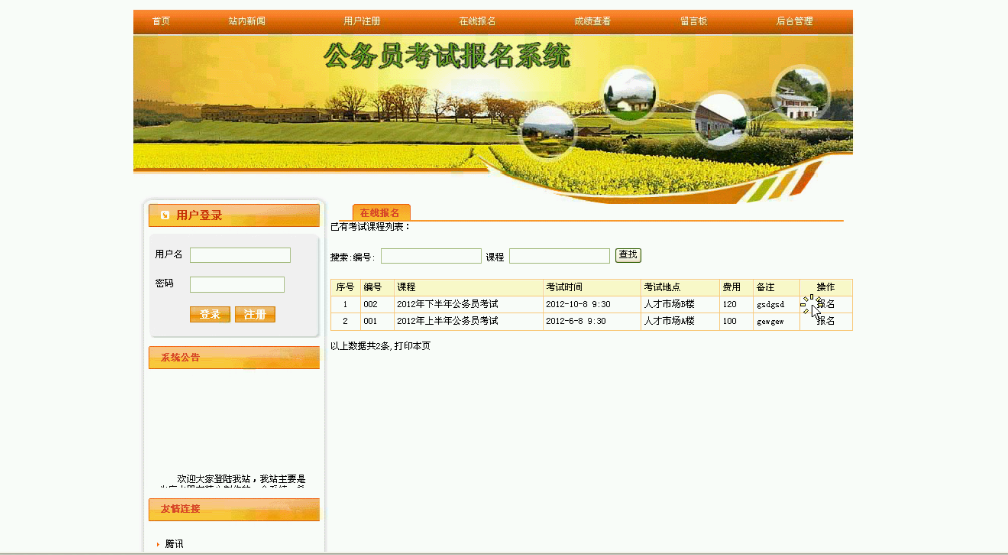1008x555 pixels.
Task: Click 报名 for course 002
Action: (826, 304)
